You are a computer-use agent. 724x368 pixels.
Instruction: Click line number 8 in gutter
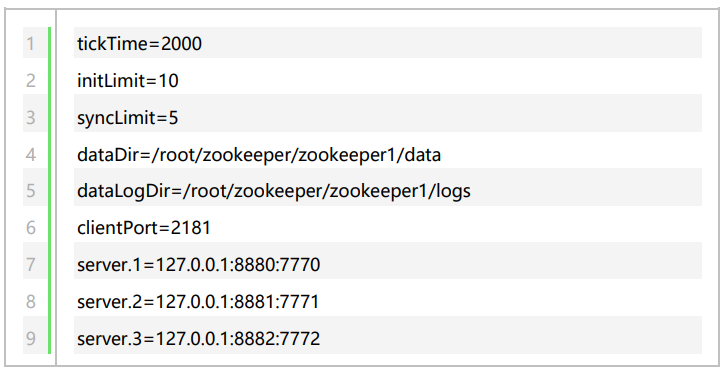(x=31, y=302)
